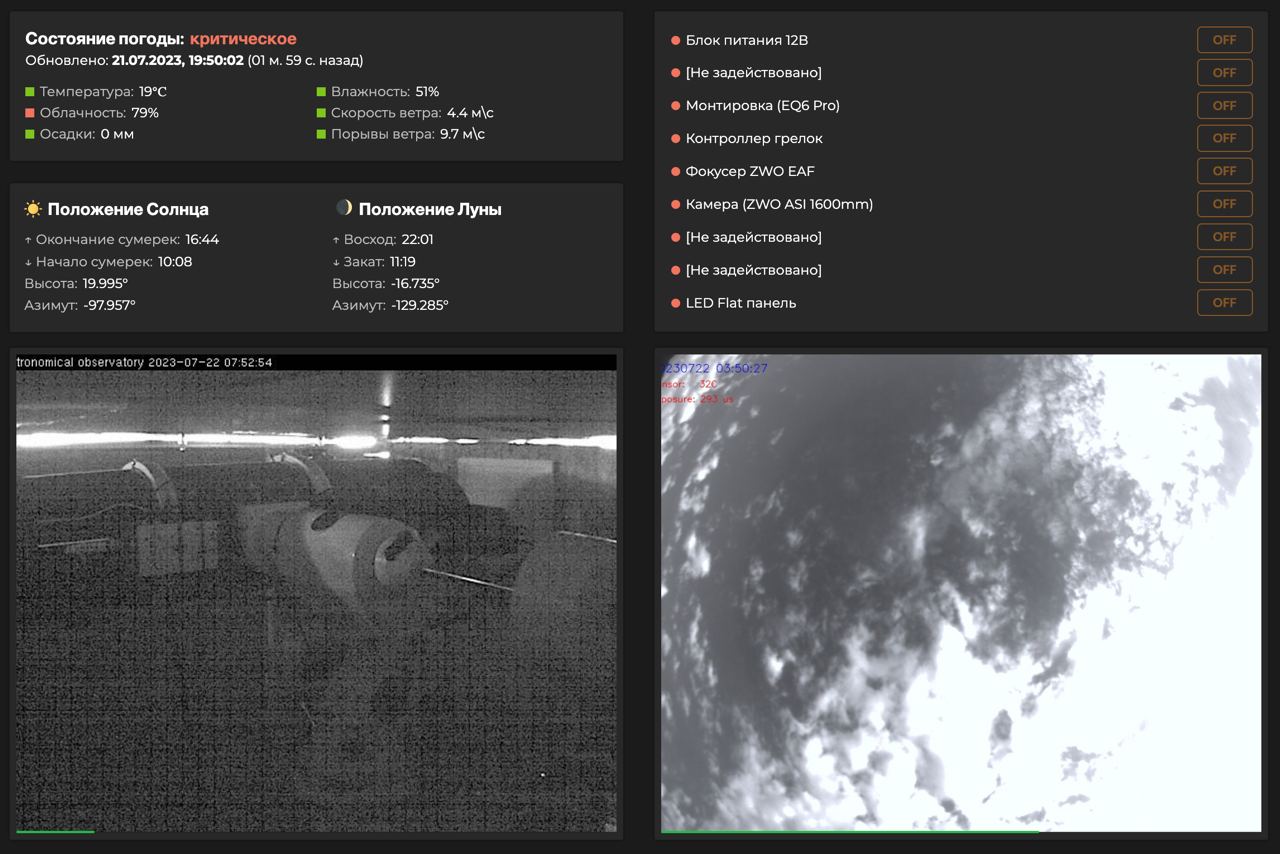Click the up arrow beside Восход

click(x=336, y=240)
